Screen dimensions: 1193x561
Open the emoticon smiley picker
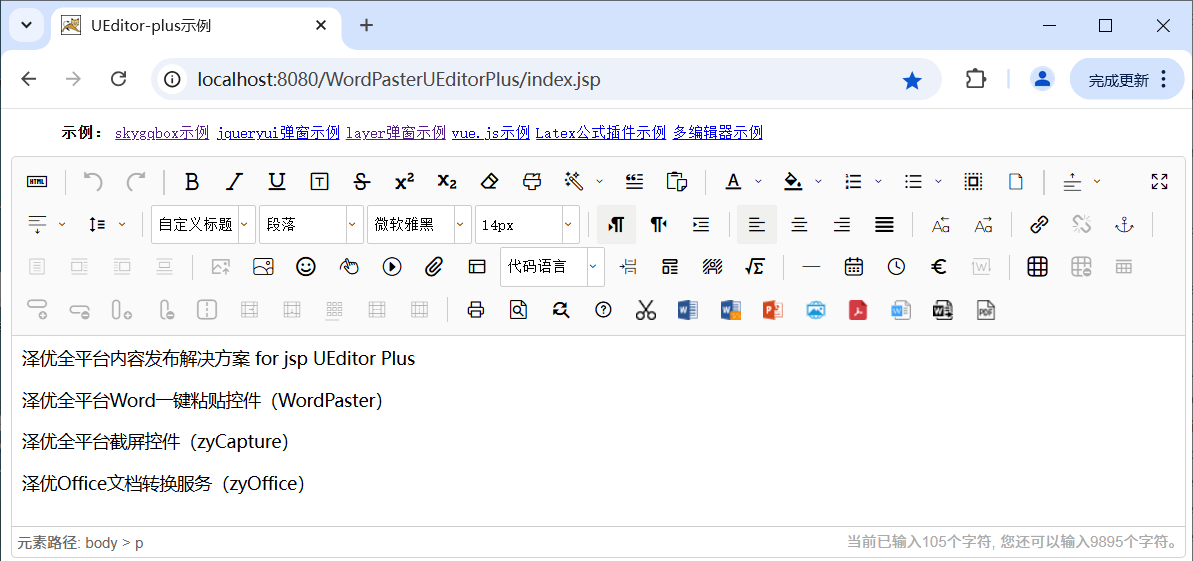coord(306,266)
